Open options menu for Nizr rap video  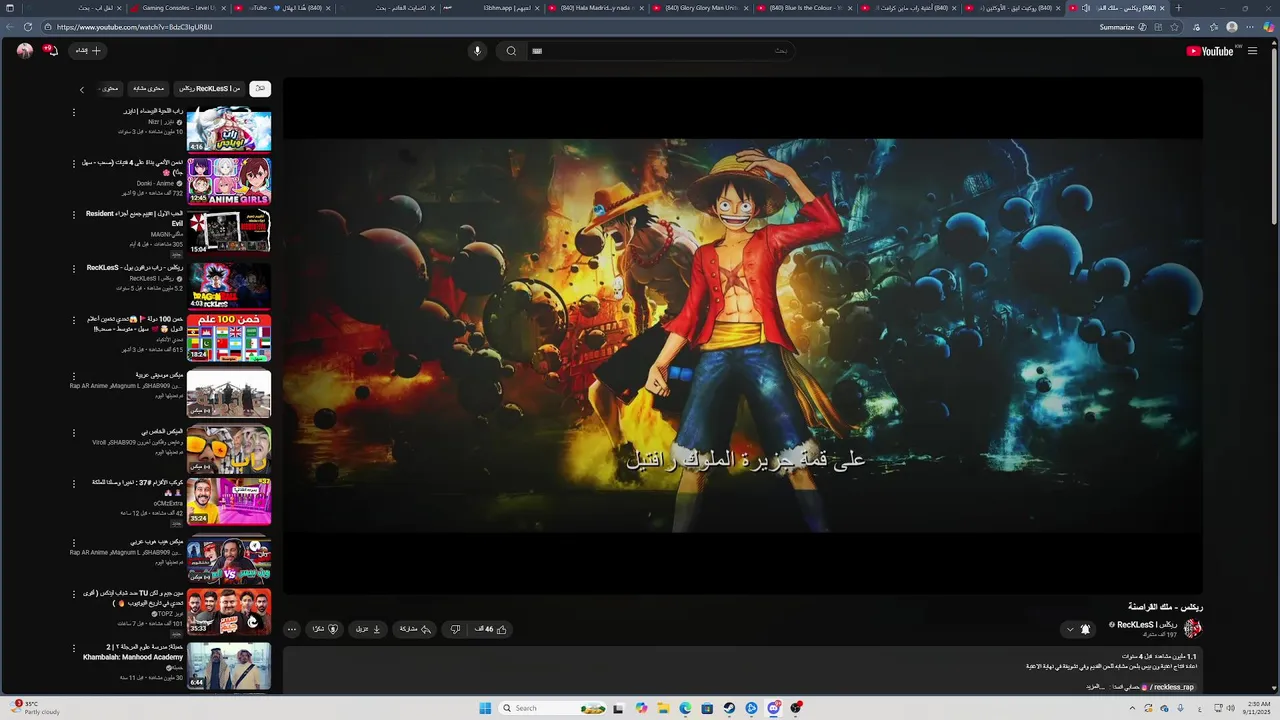(73, 112)
